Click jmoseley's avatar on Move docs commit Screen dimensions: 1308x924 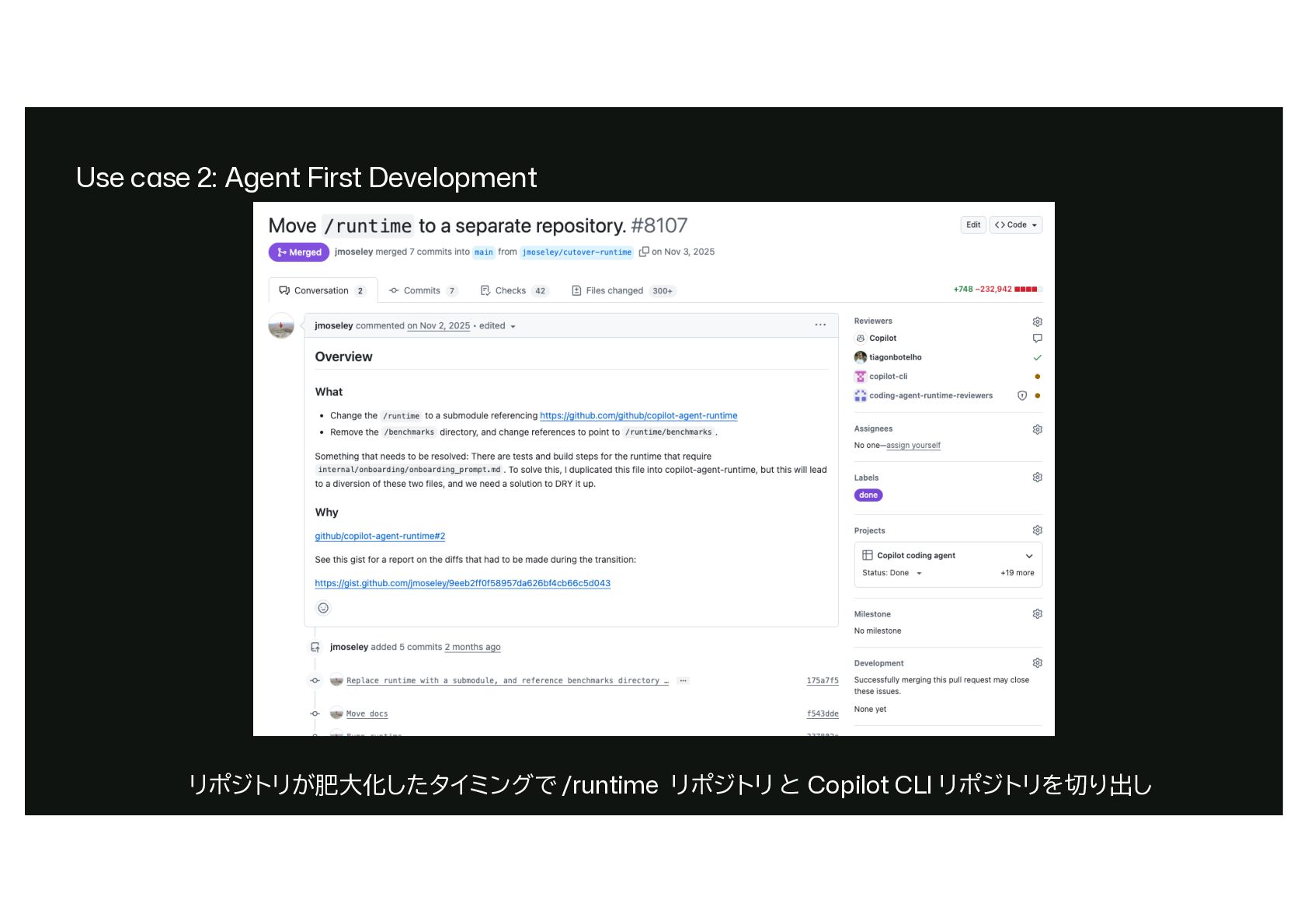(336, 714)
